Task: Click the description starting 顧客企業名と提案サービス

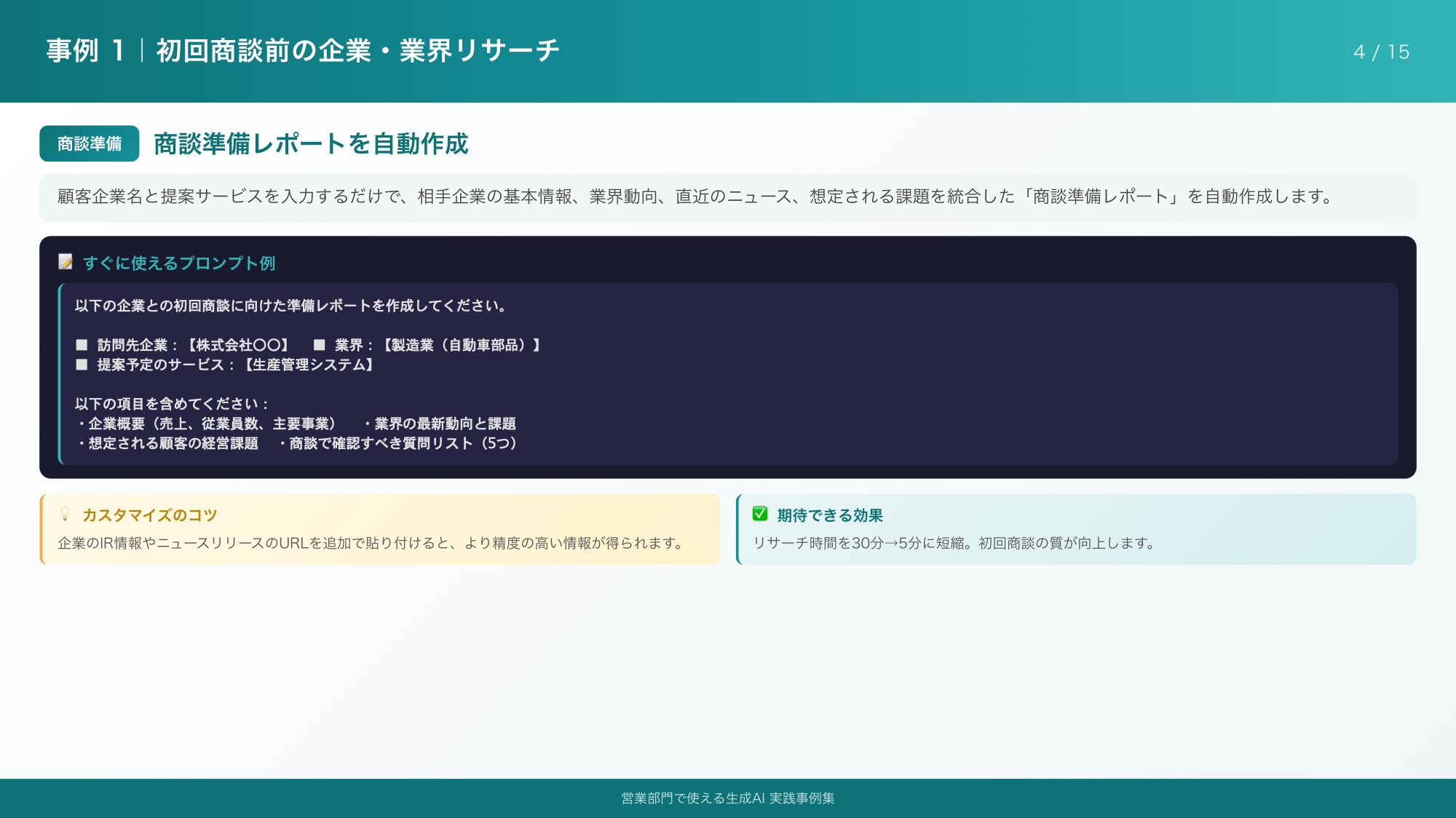Action: (x=695, y=196)
